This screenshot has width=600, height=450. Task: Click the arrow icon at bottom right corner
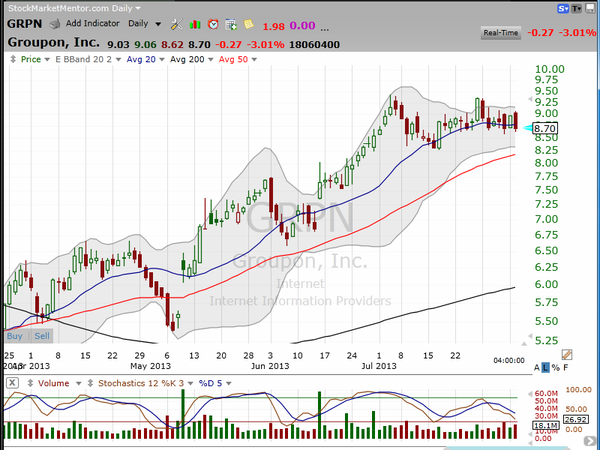click(x=589, y=441)
